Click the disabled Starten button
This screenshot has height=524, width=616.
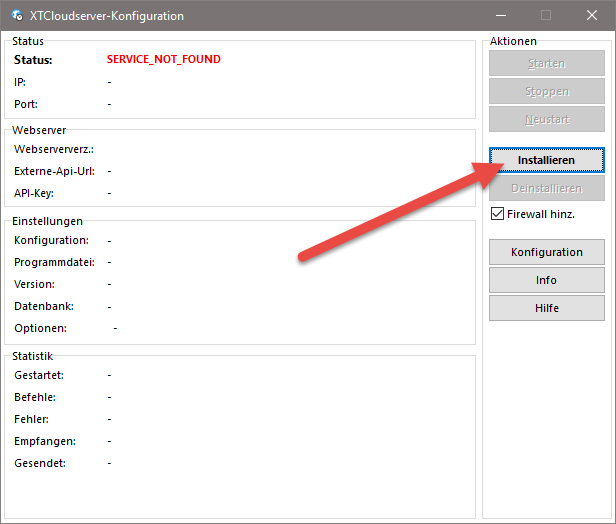546,63
